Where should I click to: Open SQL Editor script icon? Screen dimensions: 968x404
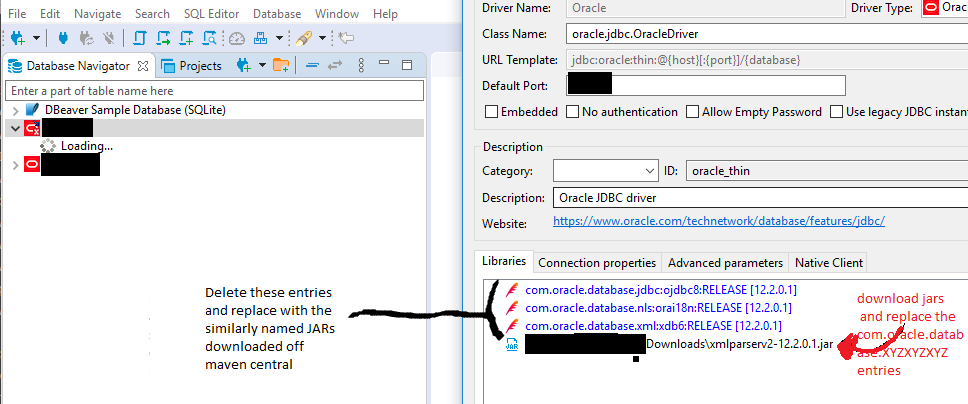(x=140, y=38)
